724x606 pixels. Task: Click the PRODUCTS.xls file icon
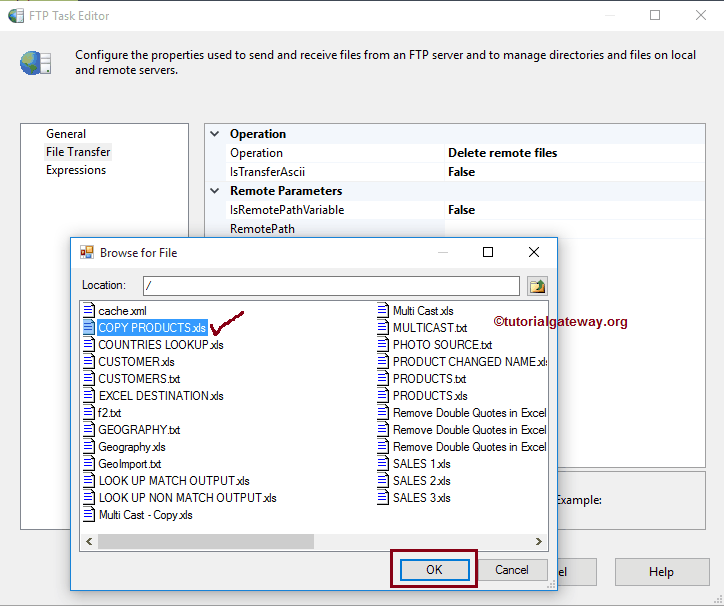[x=383, y=396]
